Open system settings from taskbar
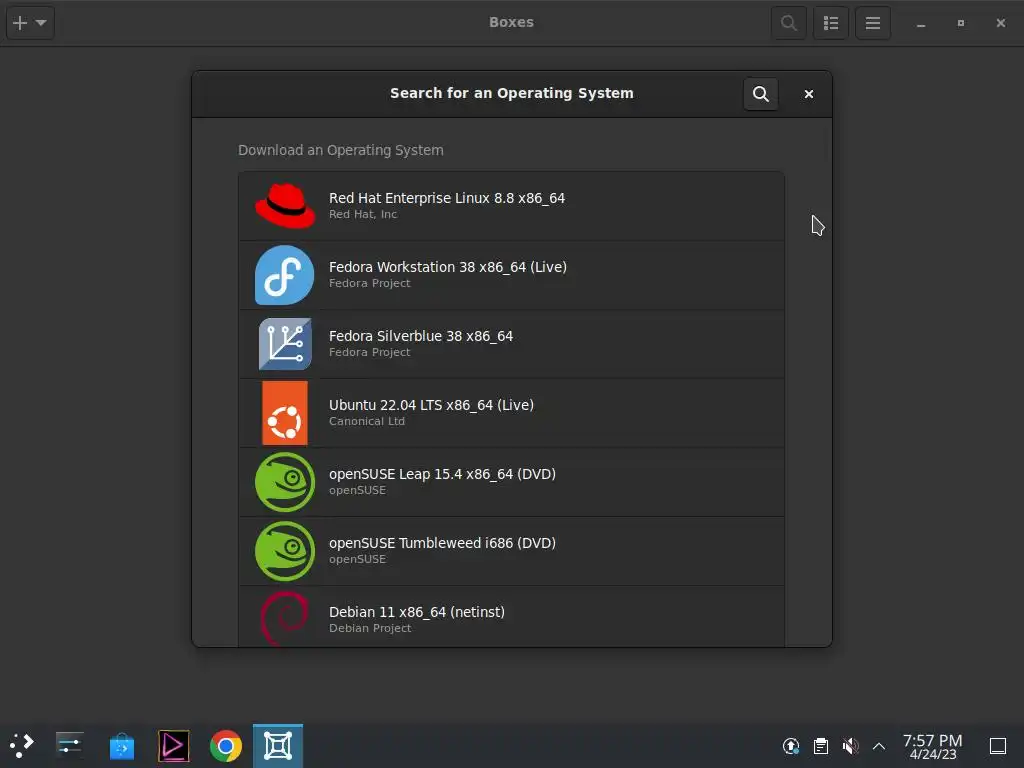The width and height of the screenshot is (1024, 768). (x=69, y=745)
